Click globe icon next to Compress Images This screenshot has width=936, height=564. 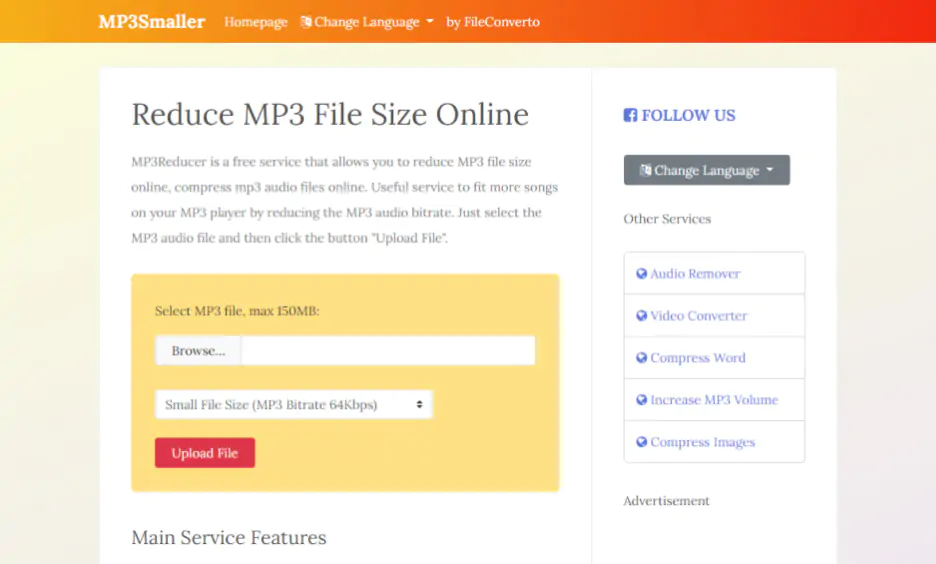(x=642, y=442)
